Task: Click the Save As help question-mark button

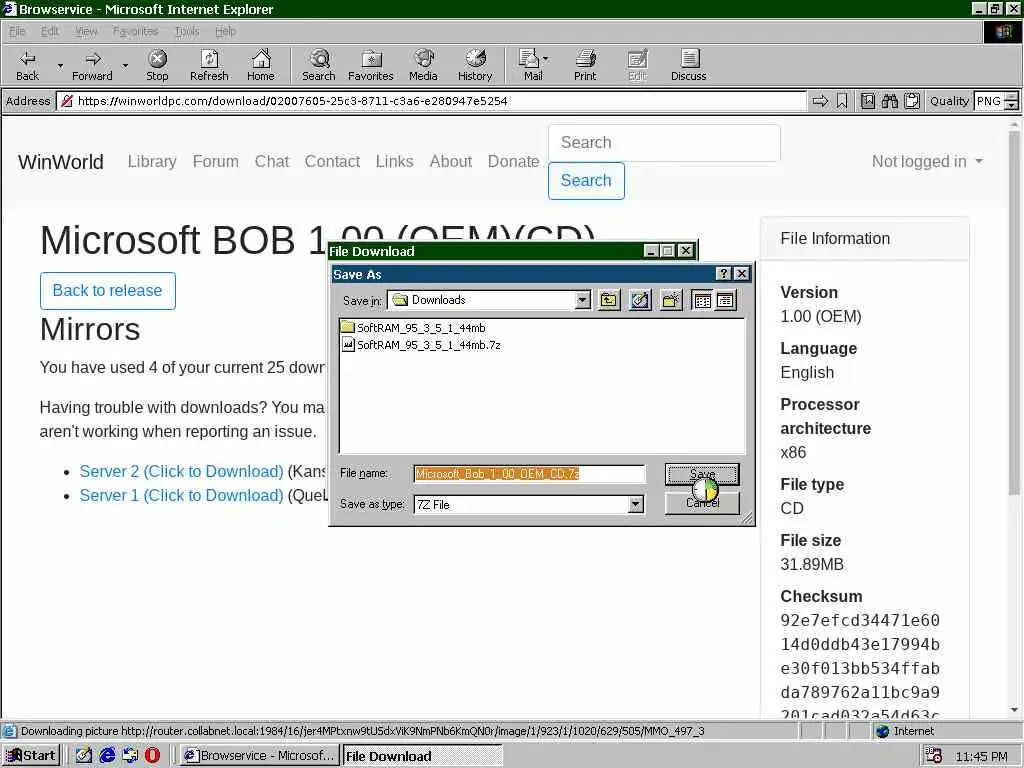Action: tap(724, 274)
